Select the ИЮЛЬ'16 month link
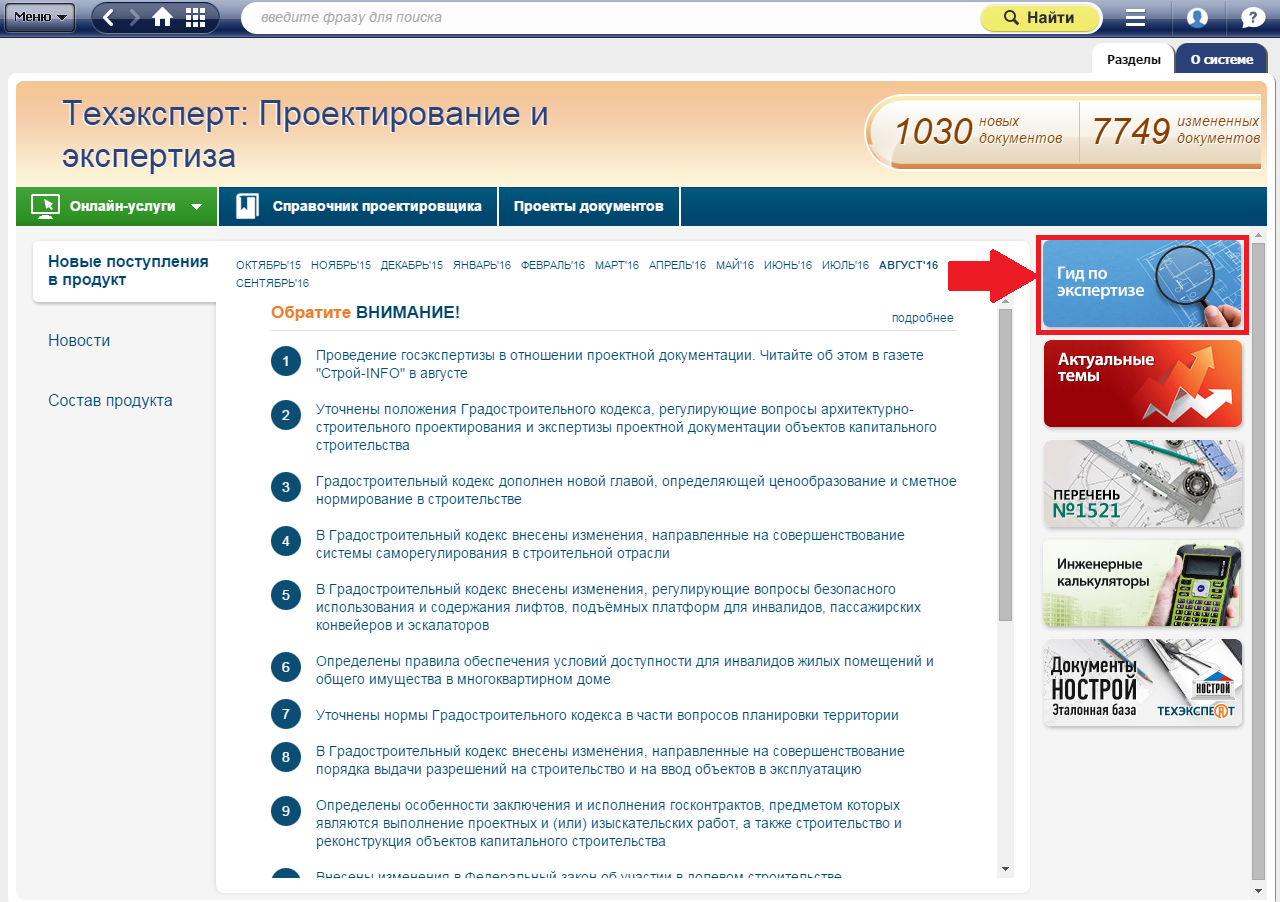This screenshot has height=902, width=1280. coord(845,265)
